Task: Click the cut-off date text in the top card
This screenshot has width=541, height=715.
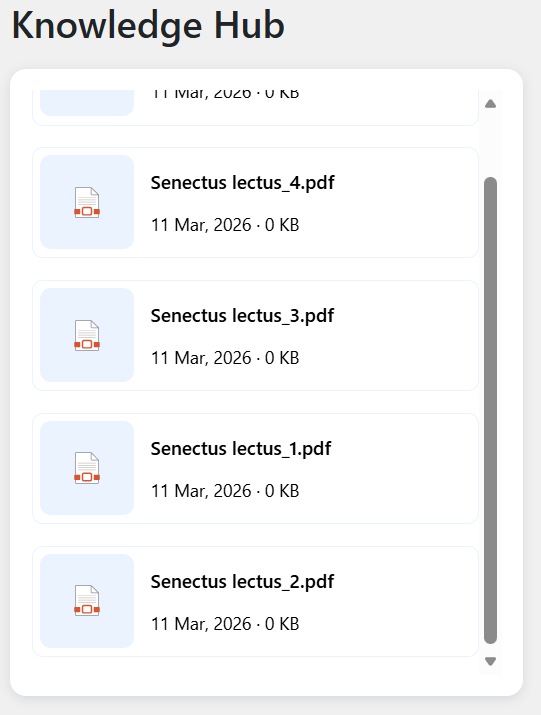Action: tap(225, 94)
